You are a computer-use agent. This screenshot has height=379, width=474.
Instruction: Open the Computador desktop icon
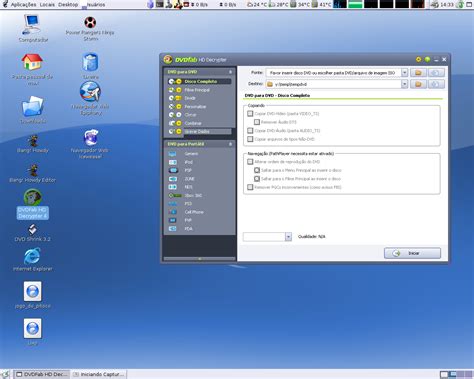pyautogui.click(x=33, y=29)
